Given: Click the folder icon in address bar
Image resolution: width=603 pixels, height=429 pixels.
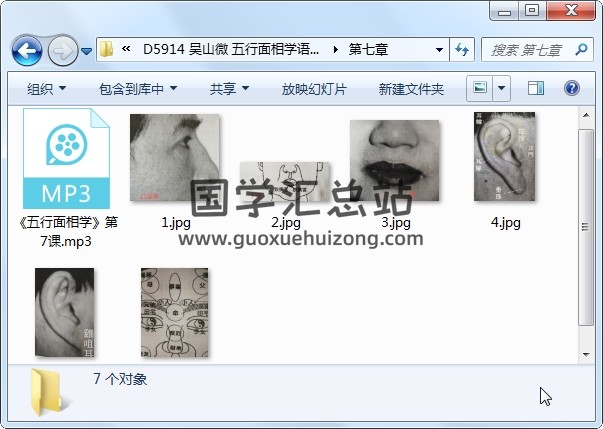Looking at the screenshot, I should (x=106, y=49).
